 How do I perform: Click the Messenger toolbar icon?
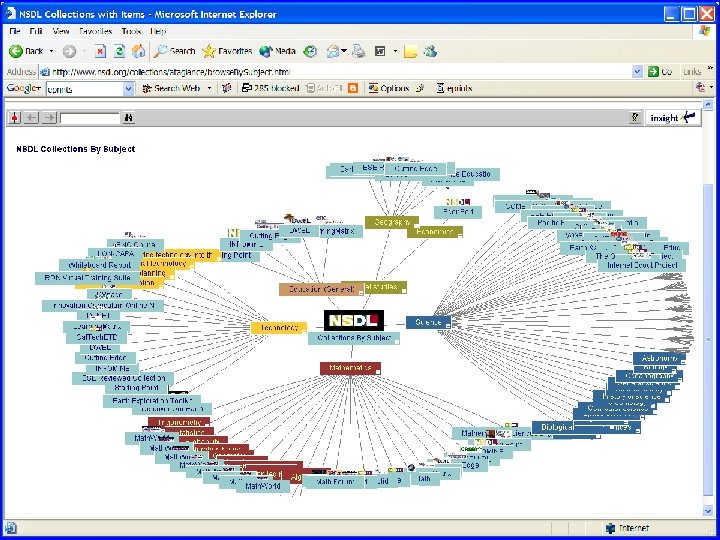(430, 51)
